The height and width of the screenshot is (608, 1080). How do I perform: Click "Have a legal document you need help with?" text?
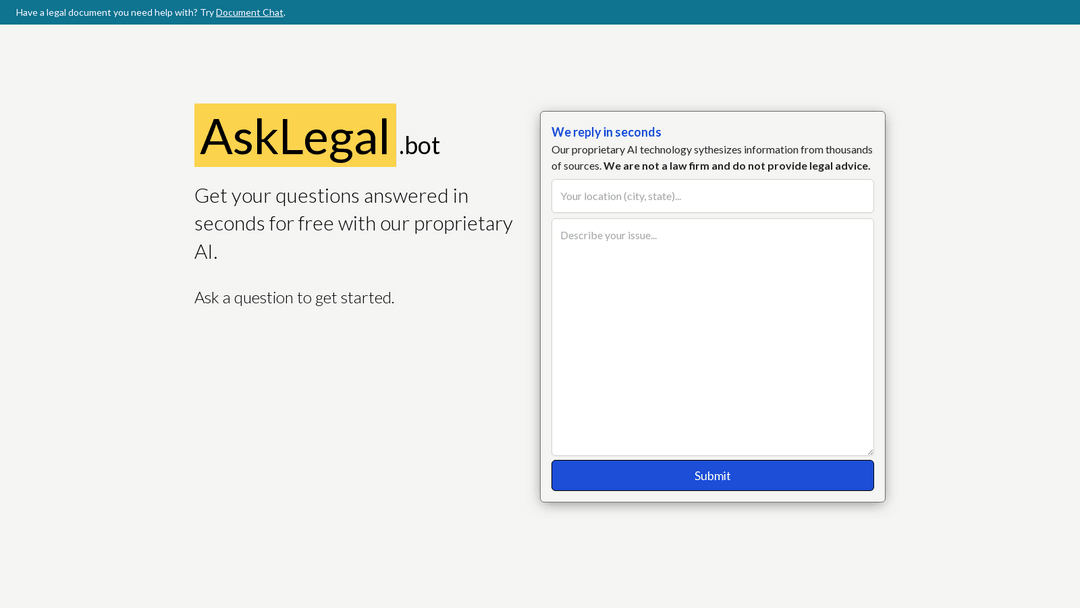tap(103, 12)
